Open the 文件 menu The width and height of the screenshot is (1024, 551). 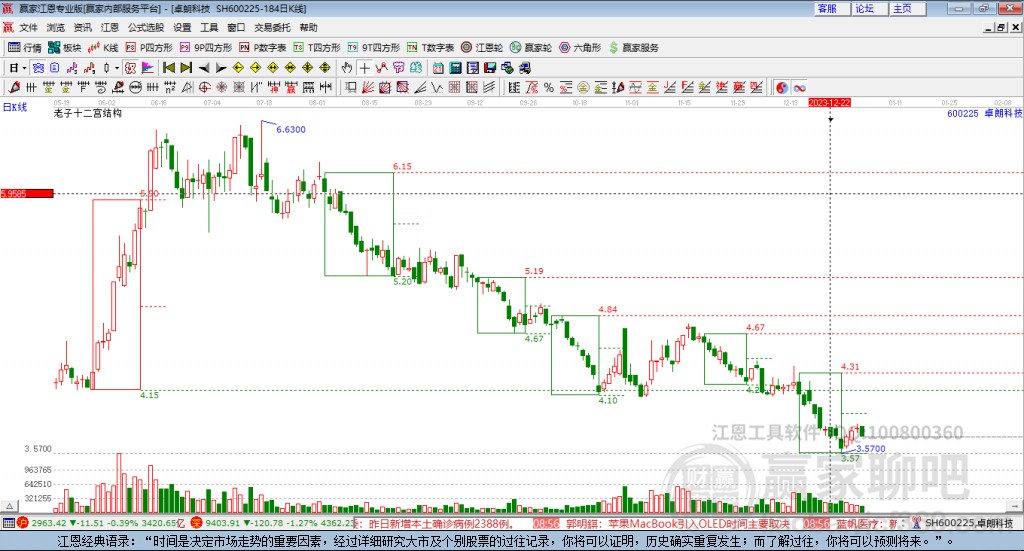coord(29,27)
